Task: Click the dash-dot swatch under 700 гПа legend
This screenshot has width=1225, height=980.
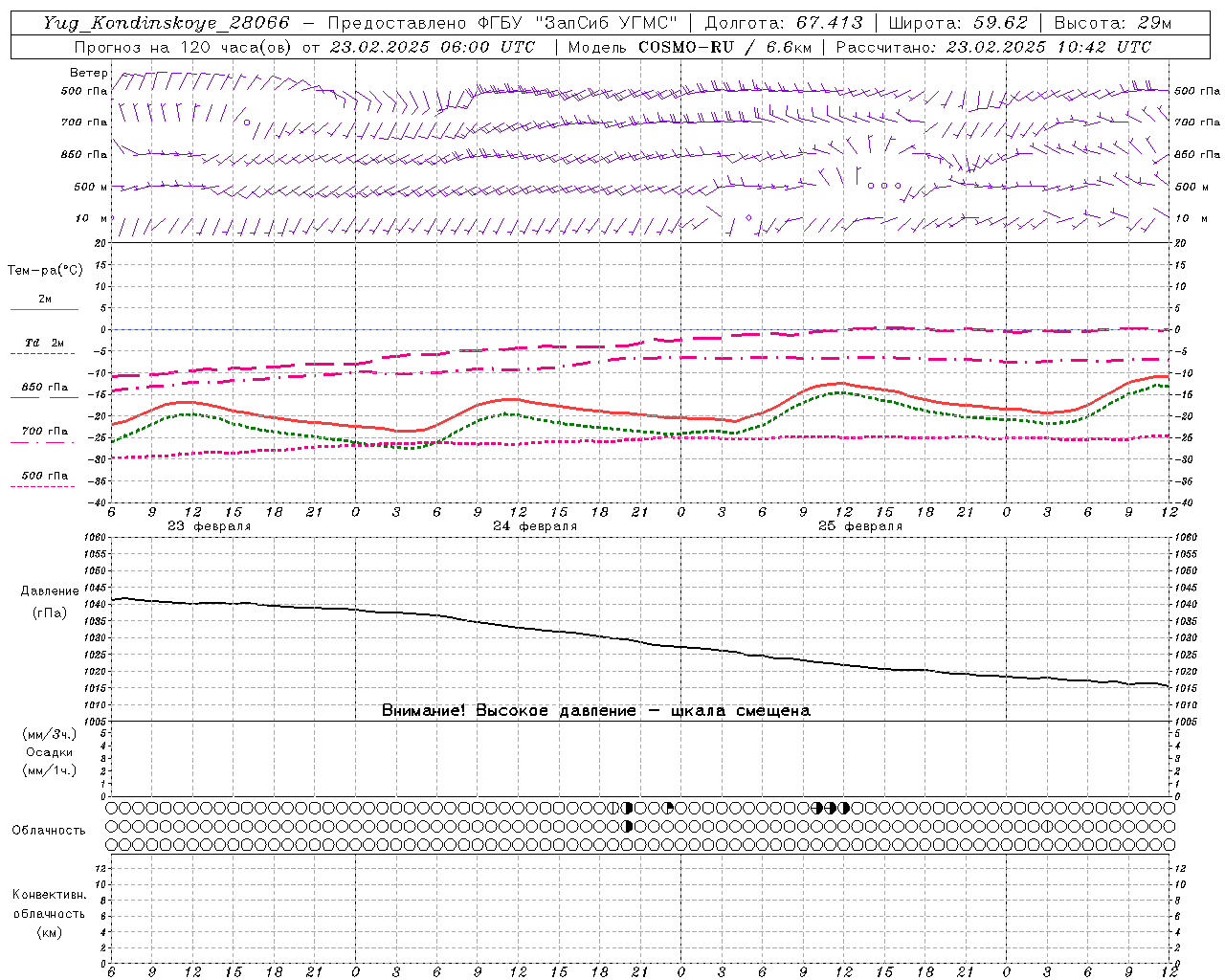Action: [x=44, y=442]
